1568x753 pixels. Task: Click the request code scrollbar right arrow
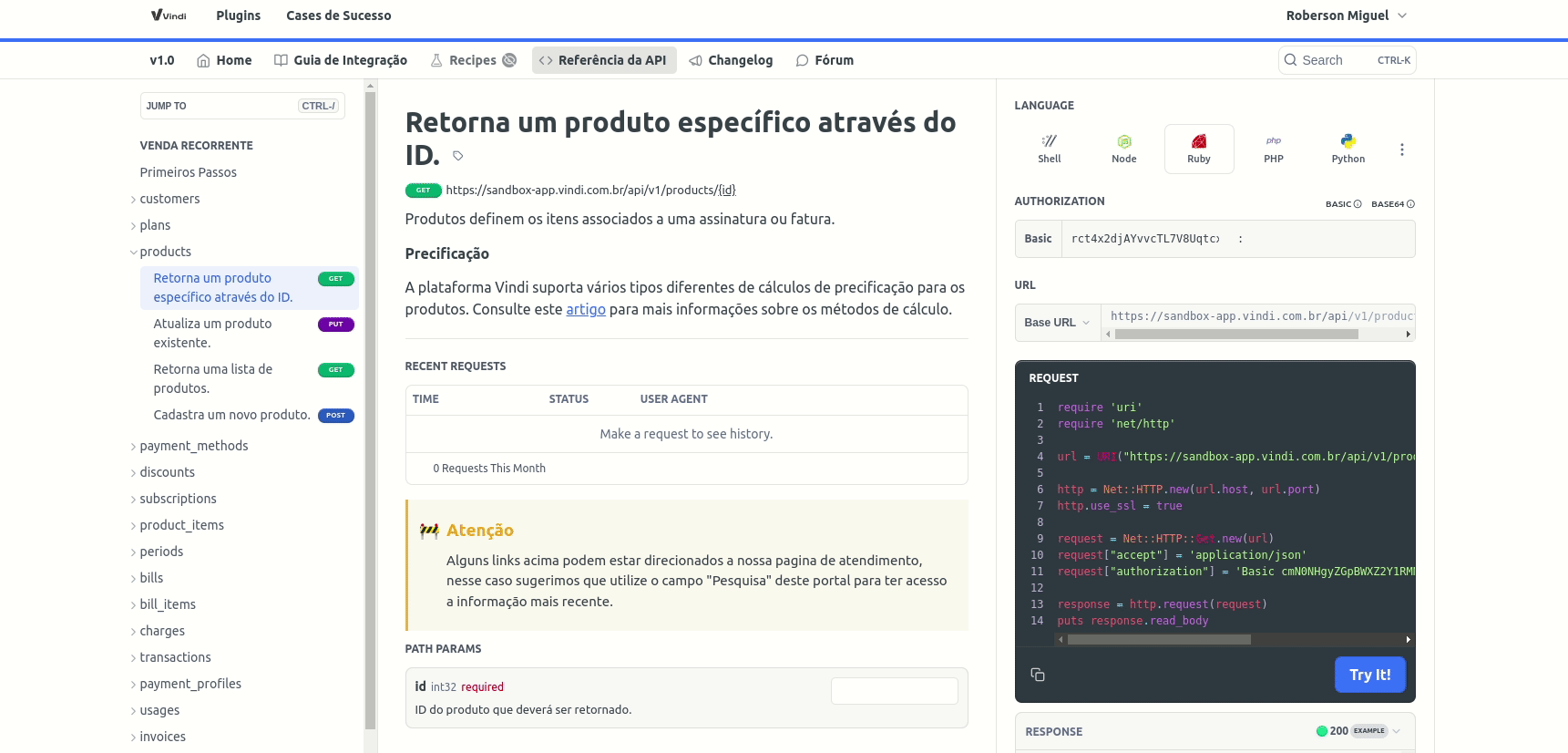click(1409, 640)
